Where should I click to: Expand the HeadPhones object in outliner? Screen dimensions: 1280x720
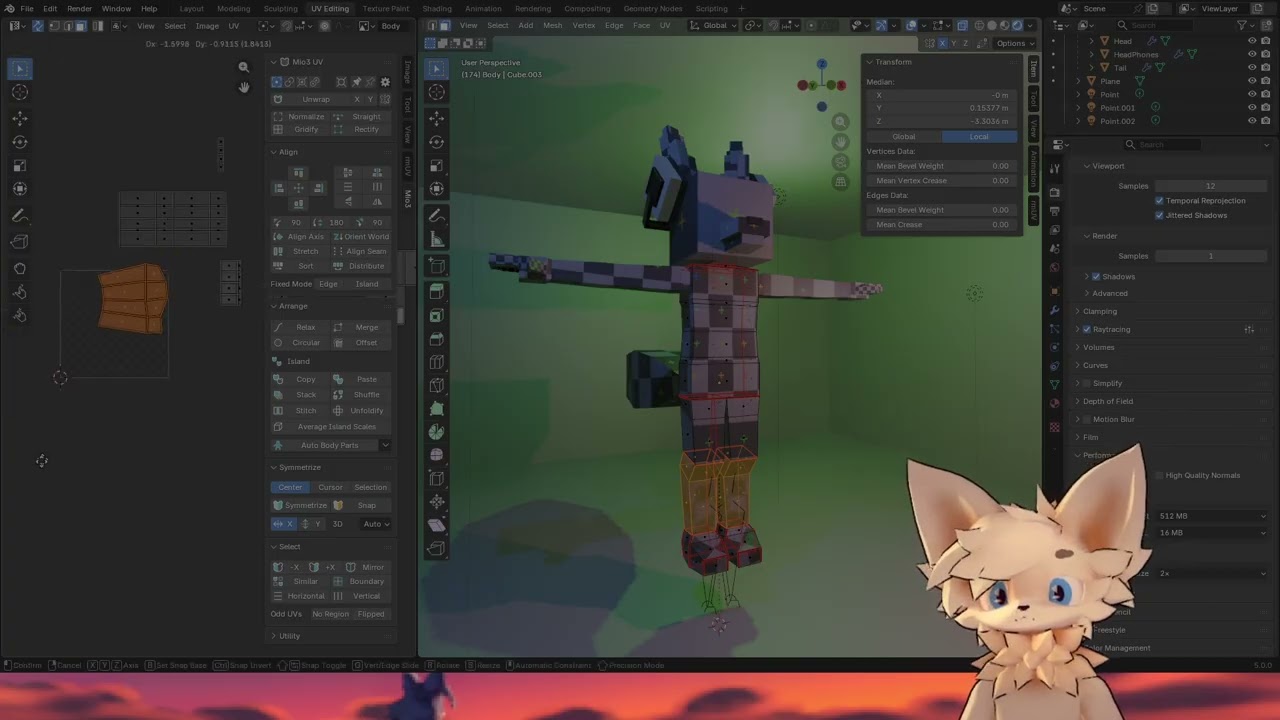click(1091, 54)
